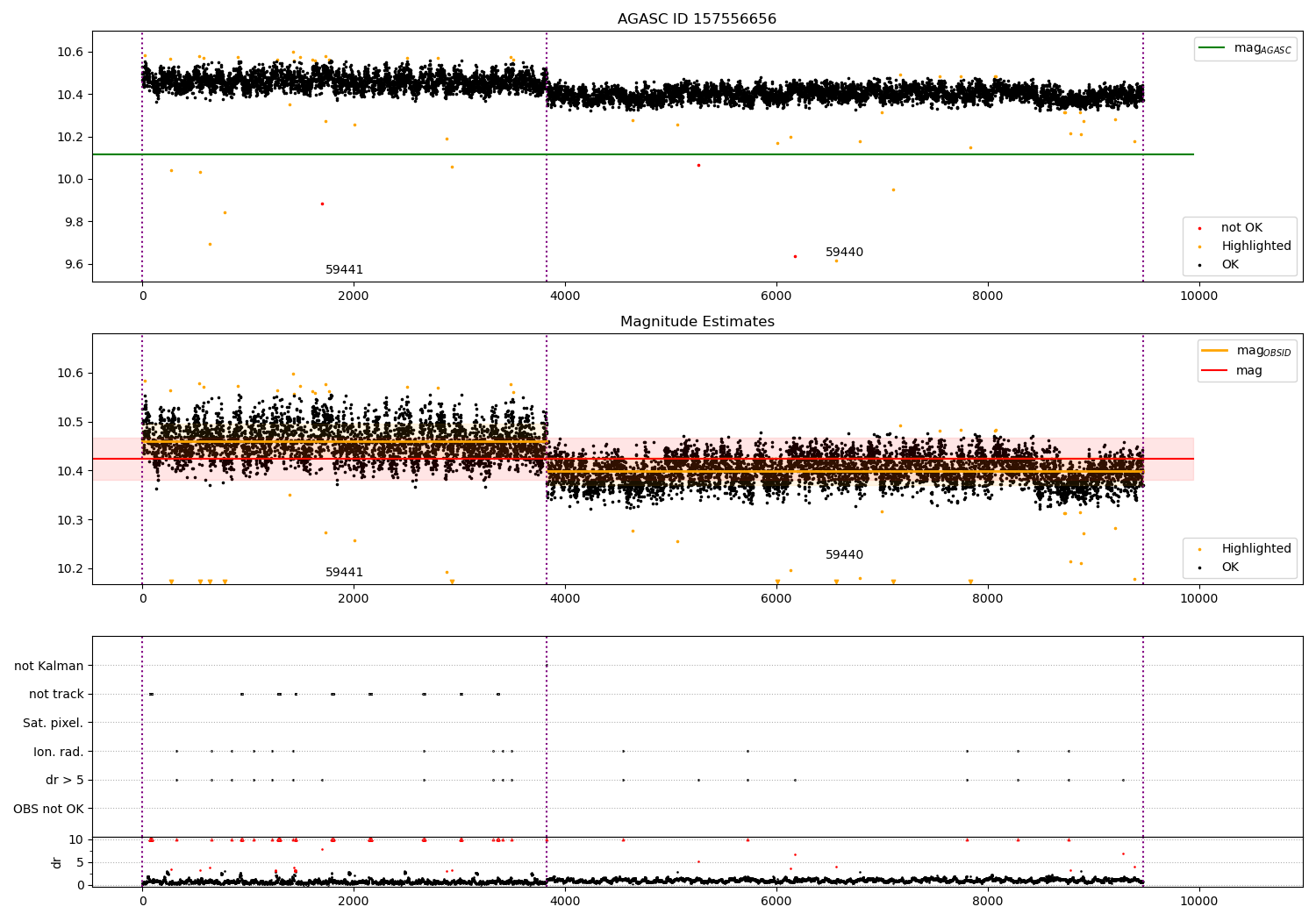Click the orange mag OBSID legend line
The width and height of the screenshot is (1316, 921).
point(1215,351)
